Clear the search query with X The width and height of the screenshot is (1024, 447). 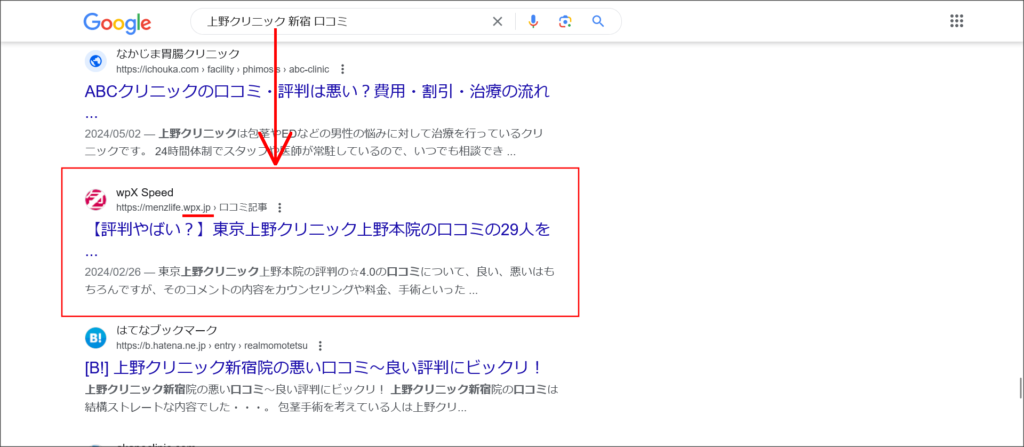(497, 22)
